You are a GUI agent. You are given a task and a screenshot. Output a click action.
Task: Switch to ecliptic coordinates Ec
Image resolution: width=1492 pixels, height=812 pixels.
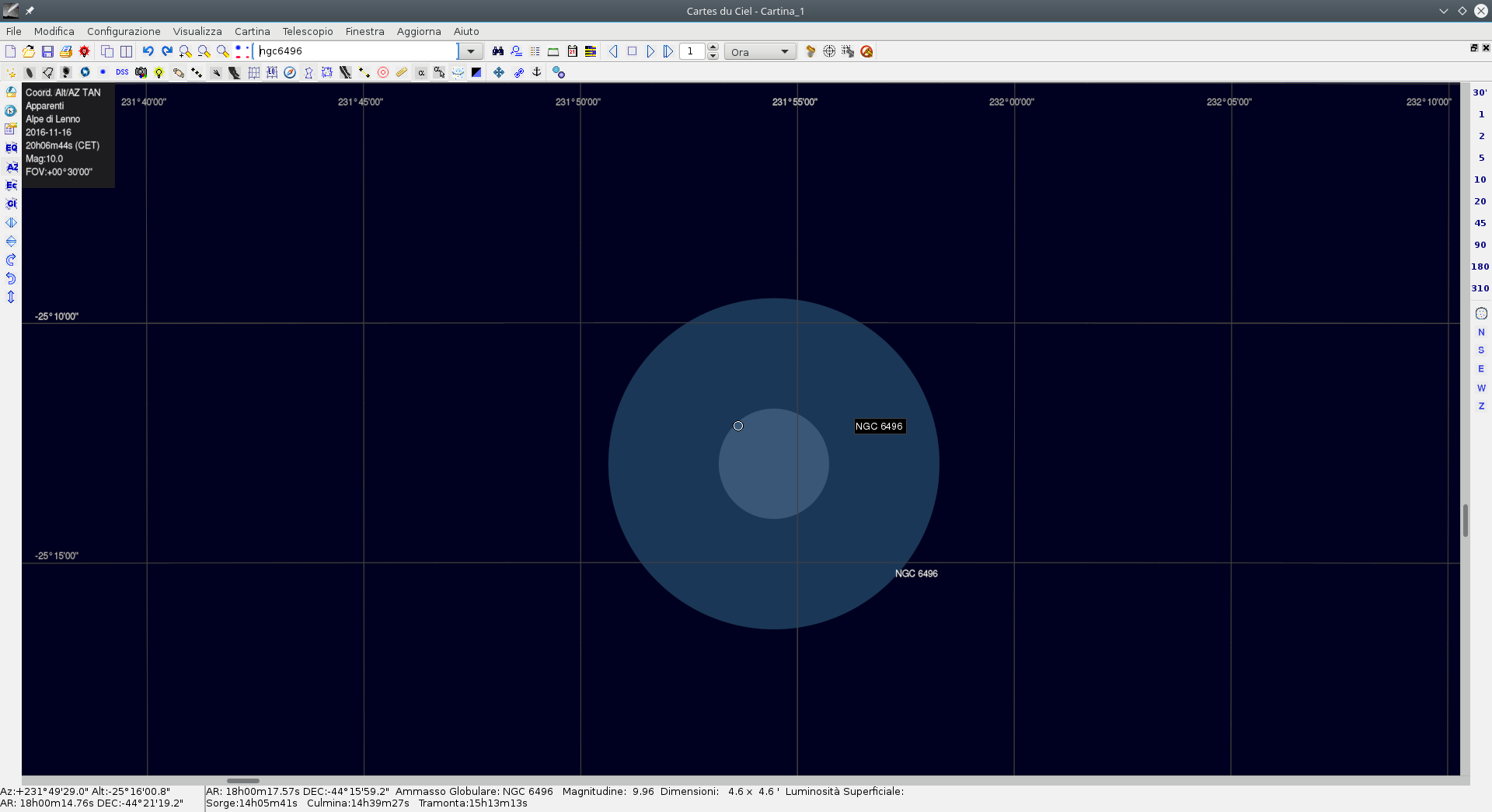click(x=11, y=185)
